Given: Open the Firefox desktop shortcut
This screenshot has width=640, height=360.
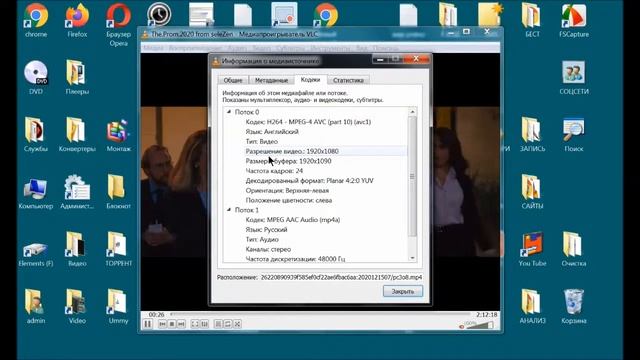Looking at the screenshot, I should [77, 20].
